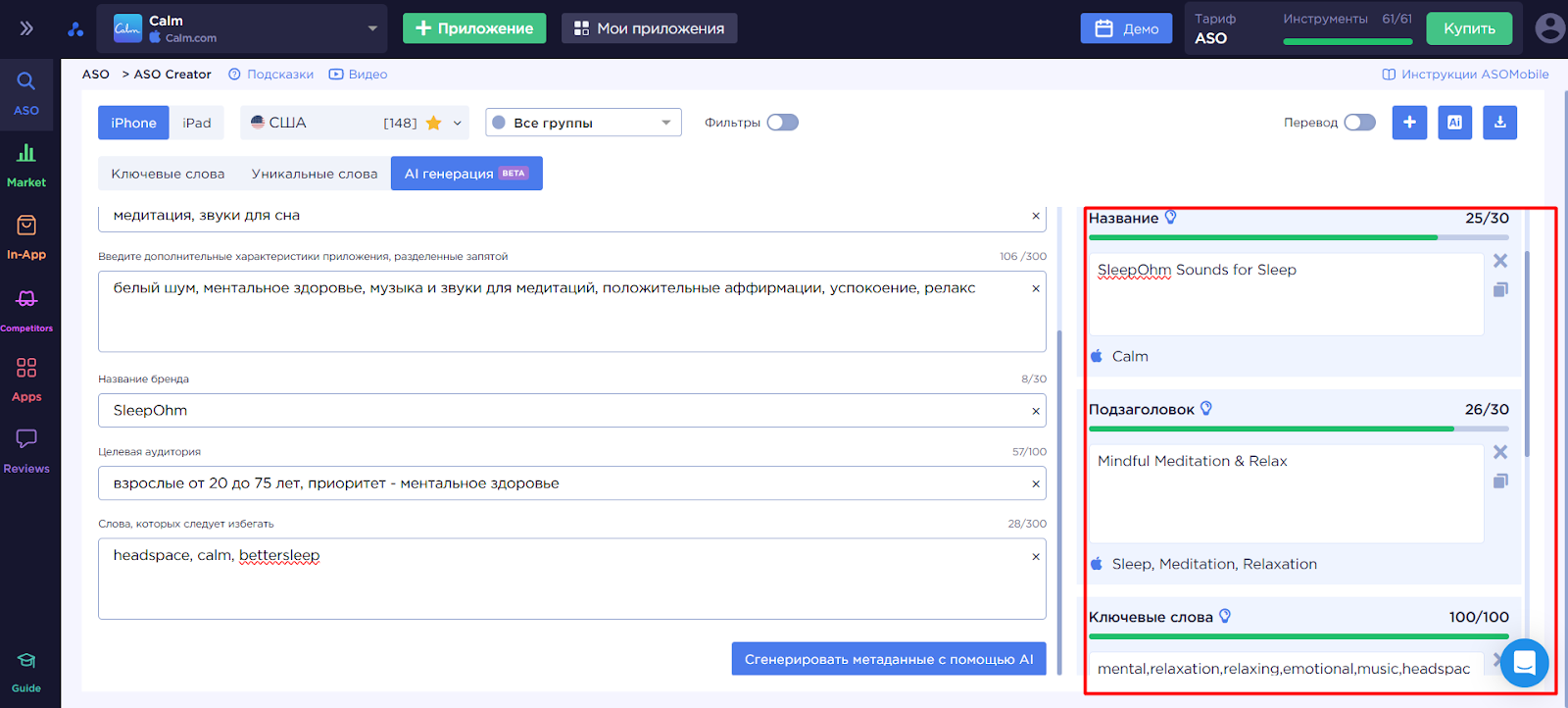Select the iPhone device tab
Screen dimensions: 1568x708
point(133,123)
